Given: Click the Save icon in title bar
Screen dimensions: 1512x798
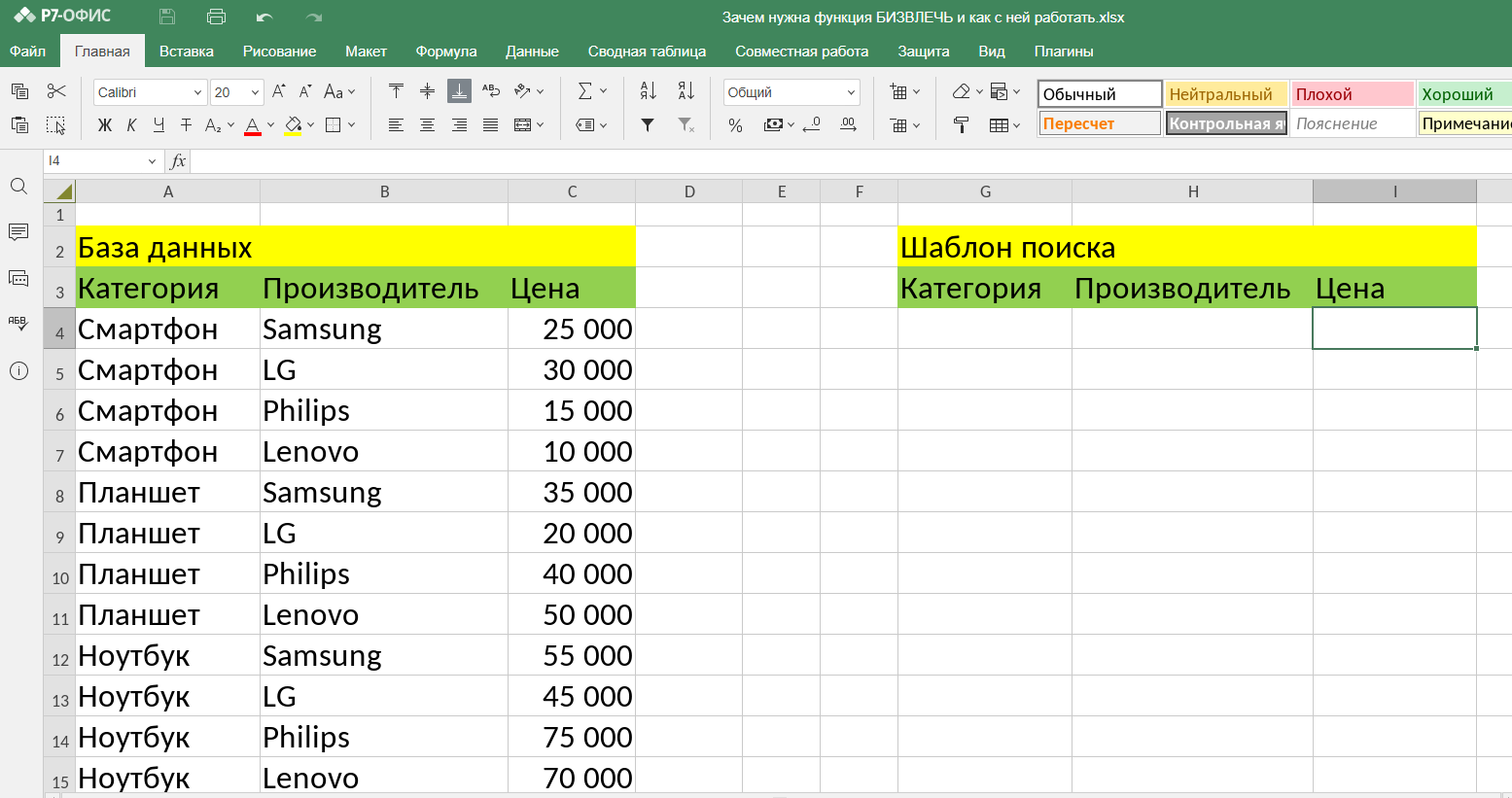Looking at the screenshot, I should [167, 17].
